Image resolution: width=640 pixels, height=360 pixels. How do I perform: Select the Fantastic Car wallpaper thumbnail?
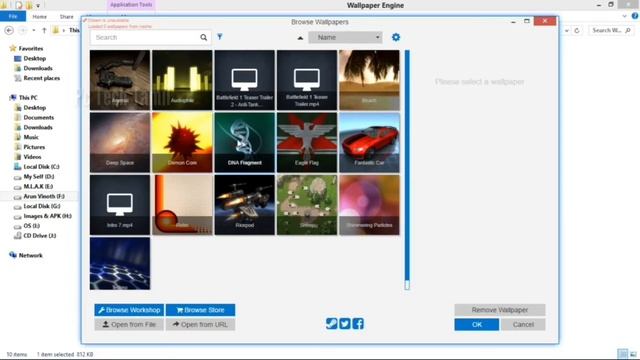click(x=369, y=142)
